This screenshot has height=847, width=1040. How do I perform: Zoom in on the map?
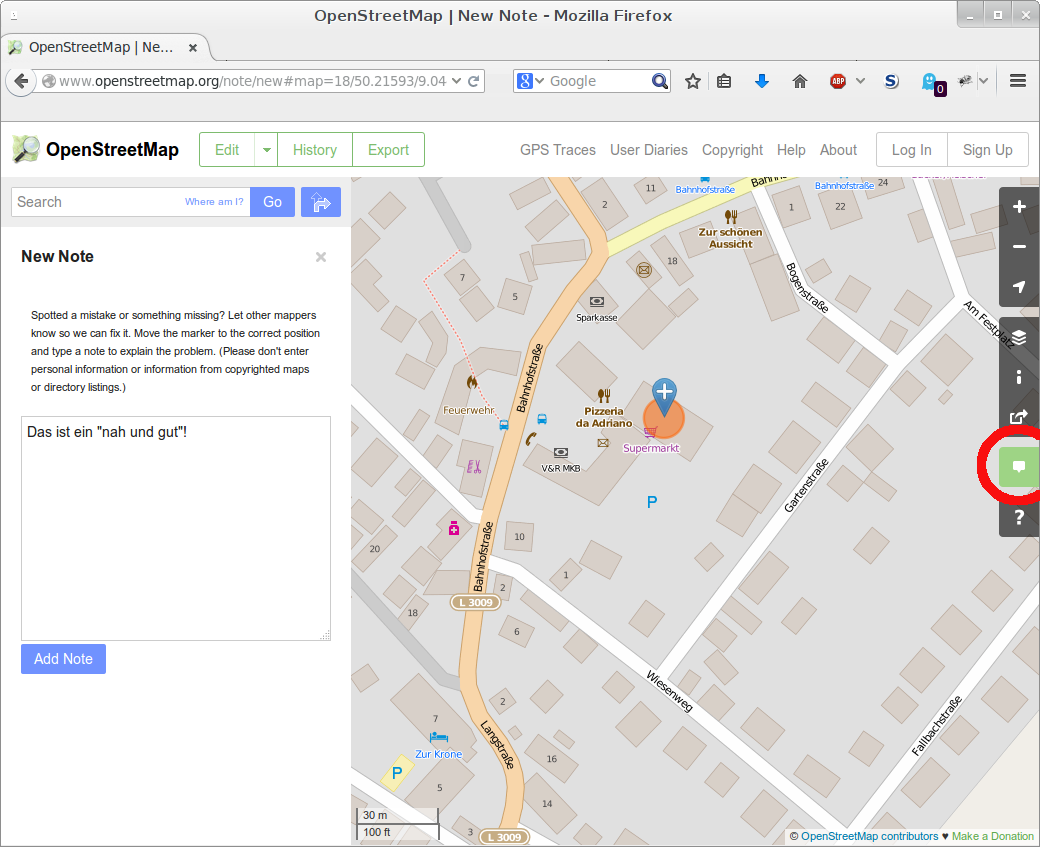coord(1019,207)
